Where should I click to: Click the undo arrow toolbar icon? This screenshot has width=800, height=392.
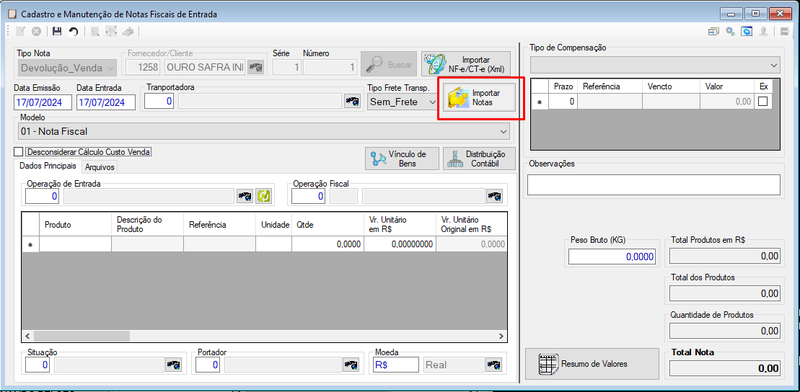[73, 32]
